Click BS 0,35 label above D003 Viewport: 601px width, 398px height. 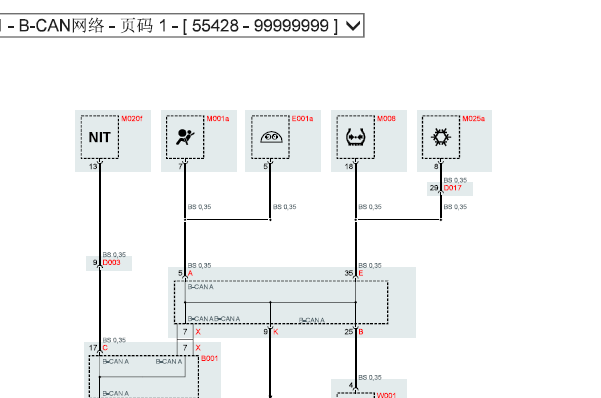(114, 255)
